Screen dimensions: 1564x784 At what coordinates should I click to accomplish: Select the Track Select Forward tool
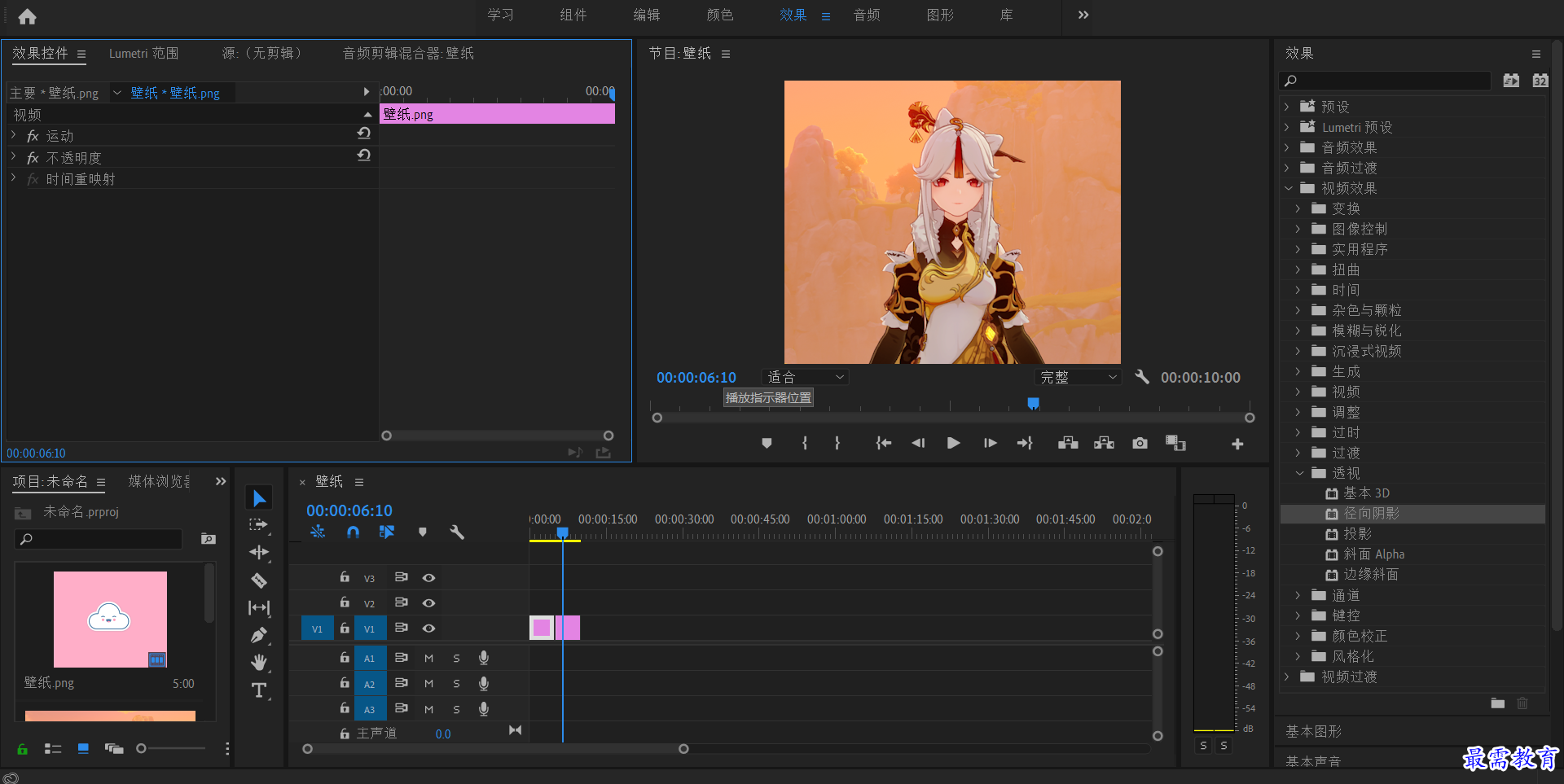pos(259,525)
